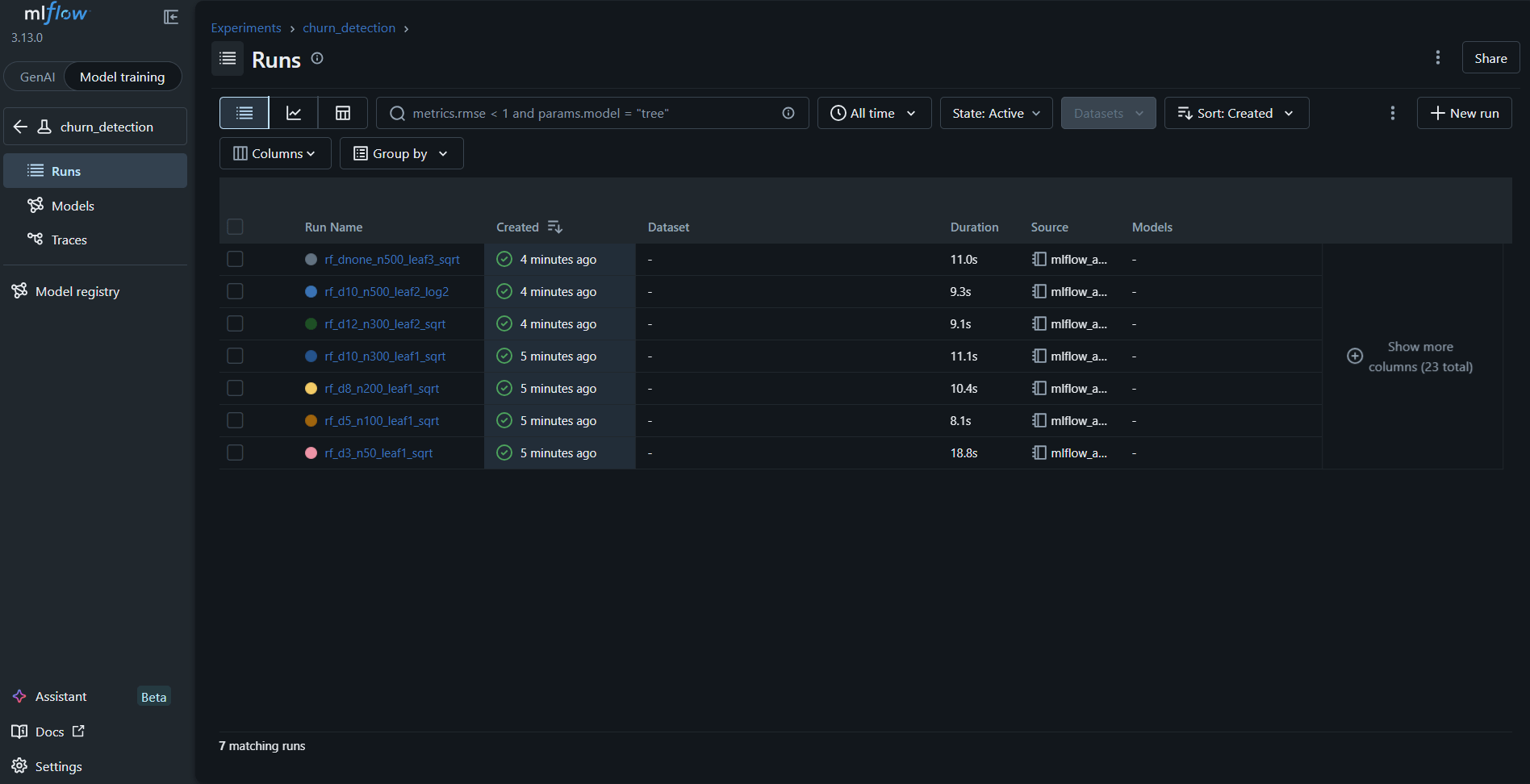Click the MLflow logo
Screen dimensions: 1530x784
pyautogui.click(x=56, y=14)
